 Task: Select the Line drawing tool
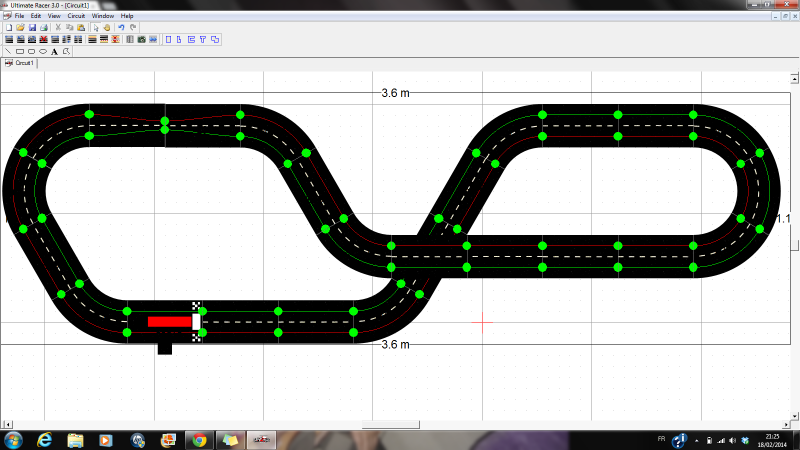[x=8, y=50]
